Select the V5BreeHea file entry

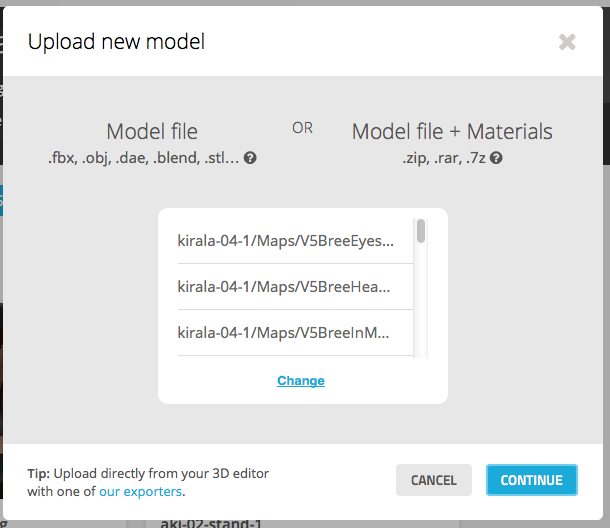(295, 287)
